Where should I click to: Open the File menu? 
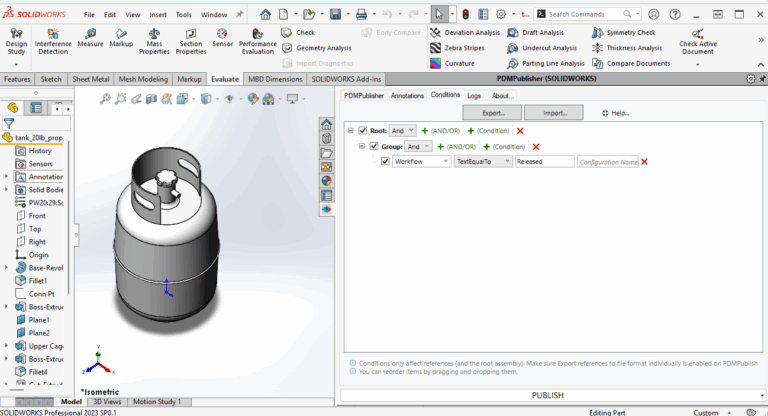tap(89, 15)
